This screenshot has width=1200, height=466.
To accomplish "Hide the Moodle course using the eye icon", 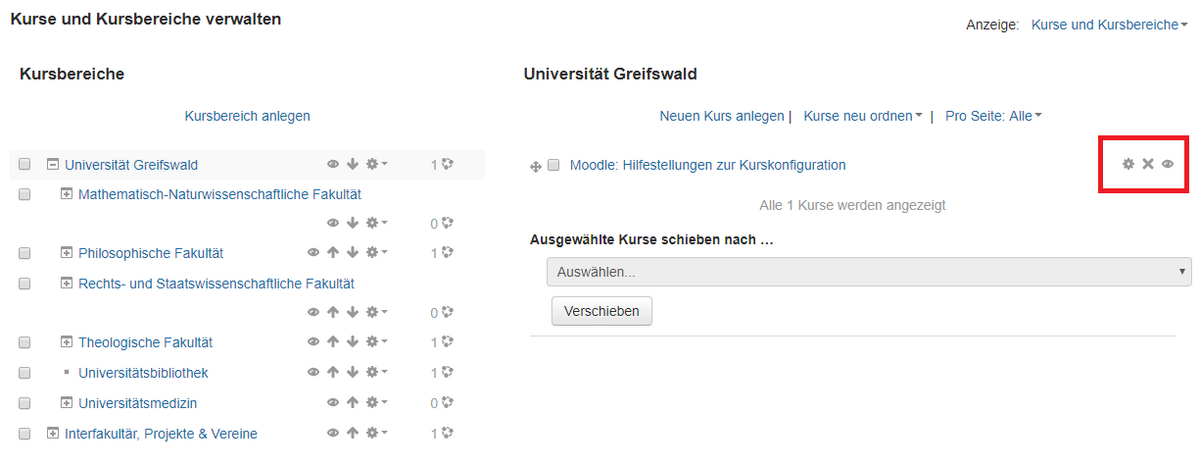I will 1167,164.
